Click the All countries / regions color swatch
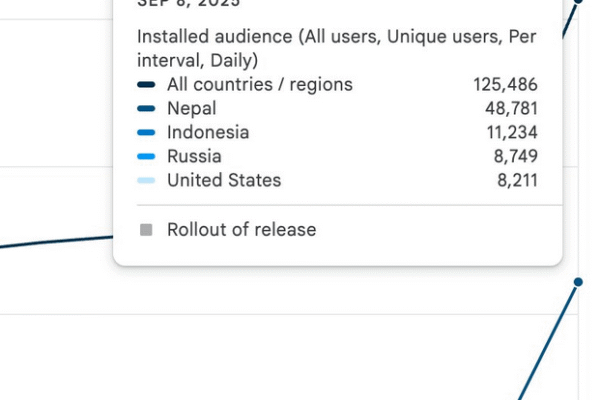The height and width of the screenshot is (400, 600). (x=146, y=85)
